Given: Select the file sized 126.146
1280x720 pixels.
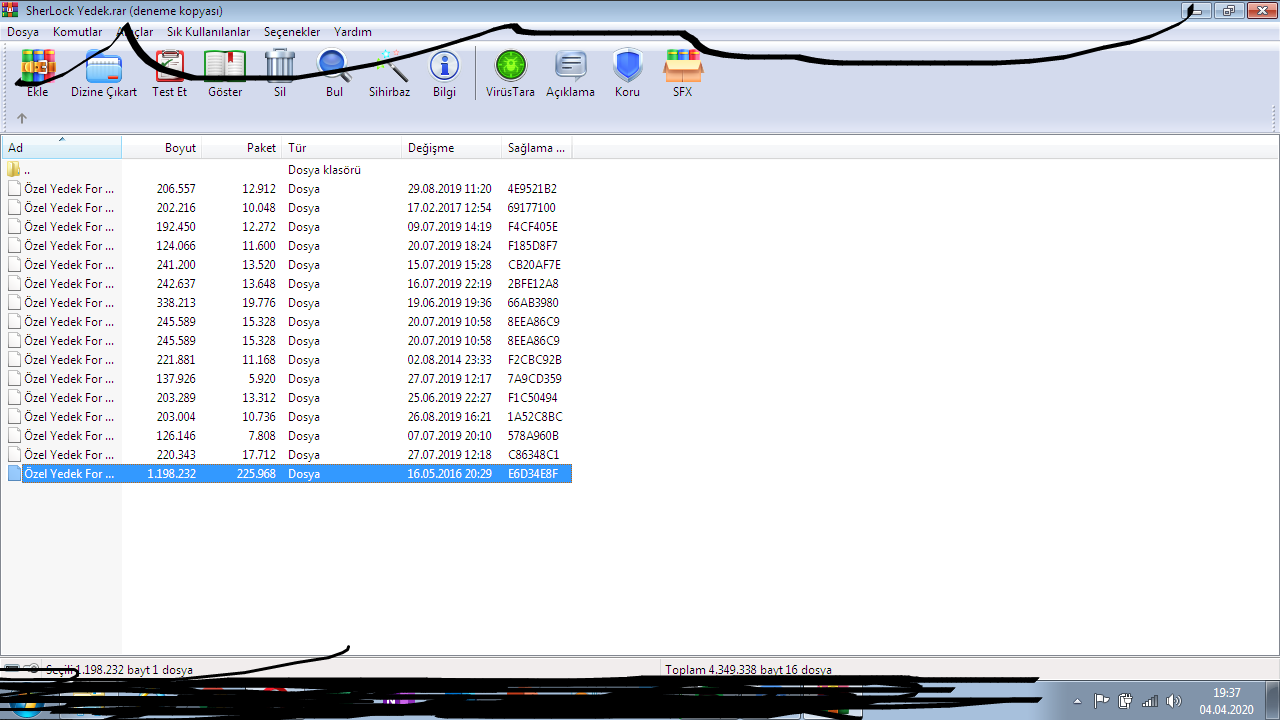Looking at the screenshot, I should [x=287, y=436].
